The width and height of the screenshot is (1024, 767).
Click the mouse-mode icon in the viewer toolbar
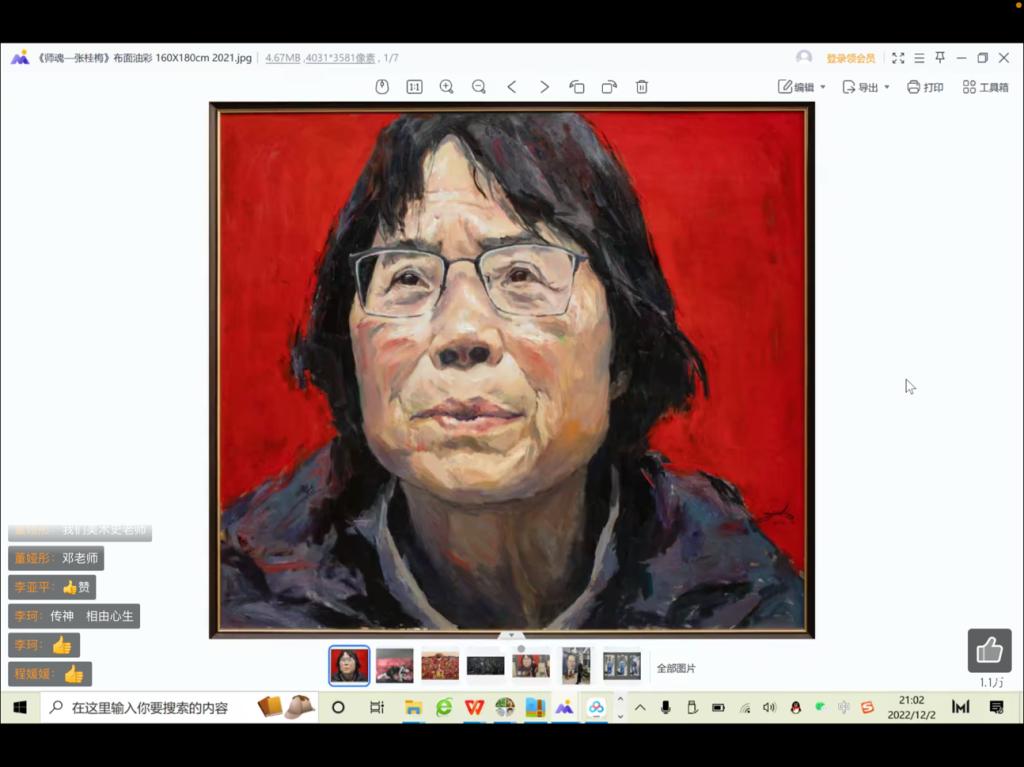382,87
